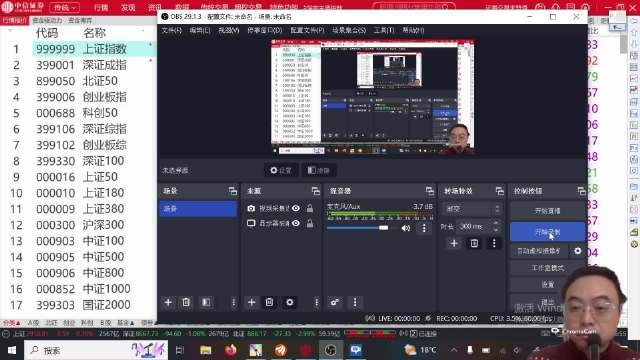The width and height of the screenshot is (640, 360).
Task: Toggle visibility eye of video capture source
Action: (x=296, y=209)
